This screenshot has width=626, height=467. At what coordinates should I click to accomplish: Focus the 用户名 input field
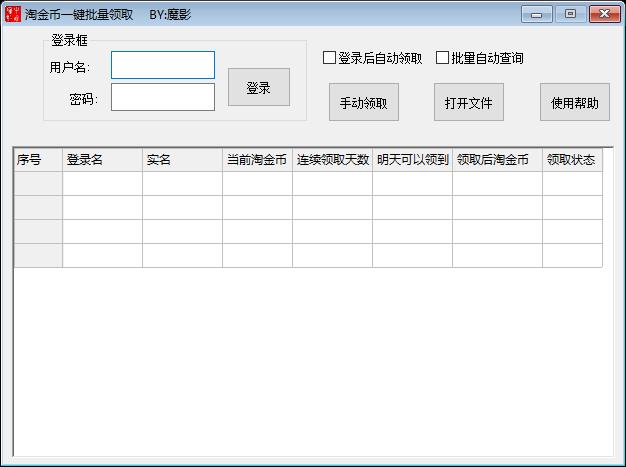click(x=163, y=65)
